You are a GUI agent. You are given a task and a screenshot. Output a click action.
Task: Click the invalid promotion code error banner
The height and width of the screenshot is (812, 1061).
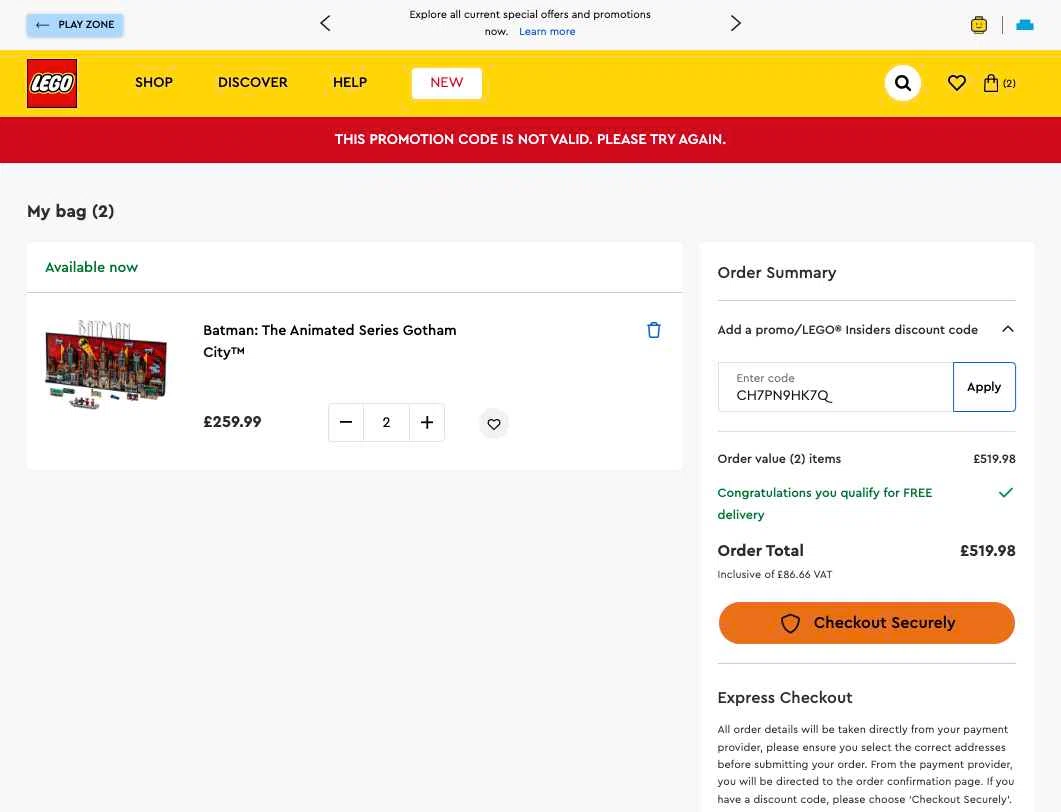[x=530, y=139]
